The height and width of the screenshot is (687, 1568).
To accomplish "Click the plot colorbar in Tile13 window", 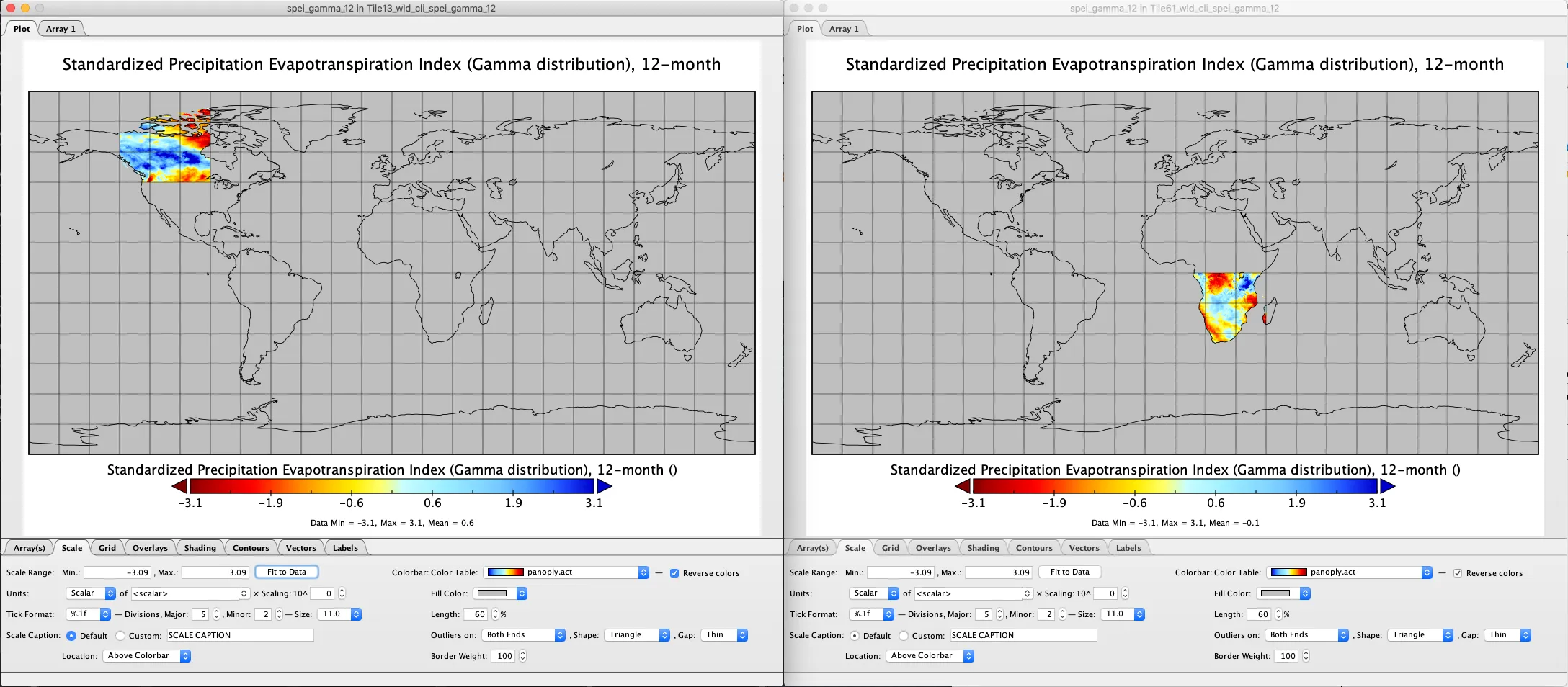I will (392, 486).
